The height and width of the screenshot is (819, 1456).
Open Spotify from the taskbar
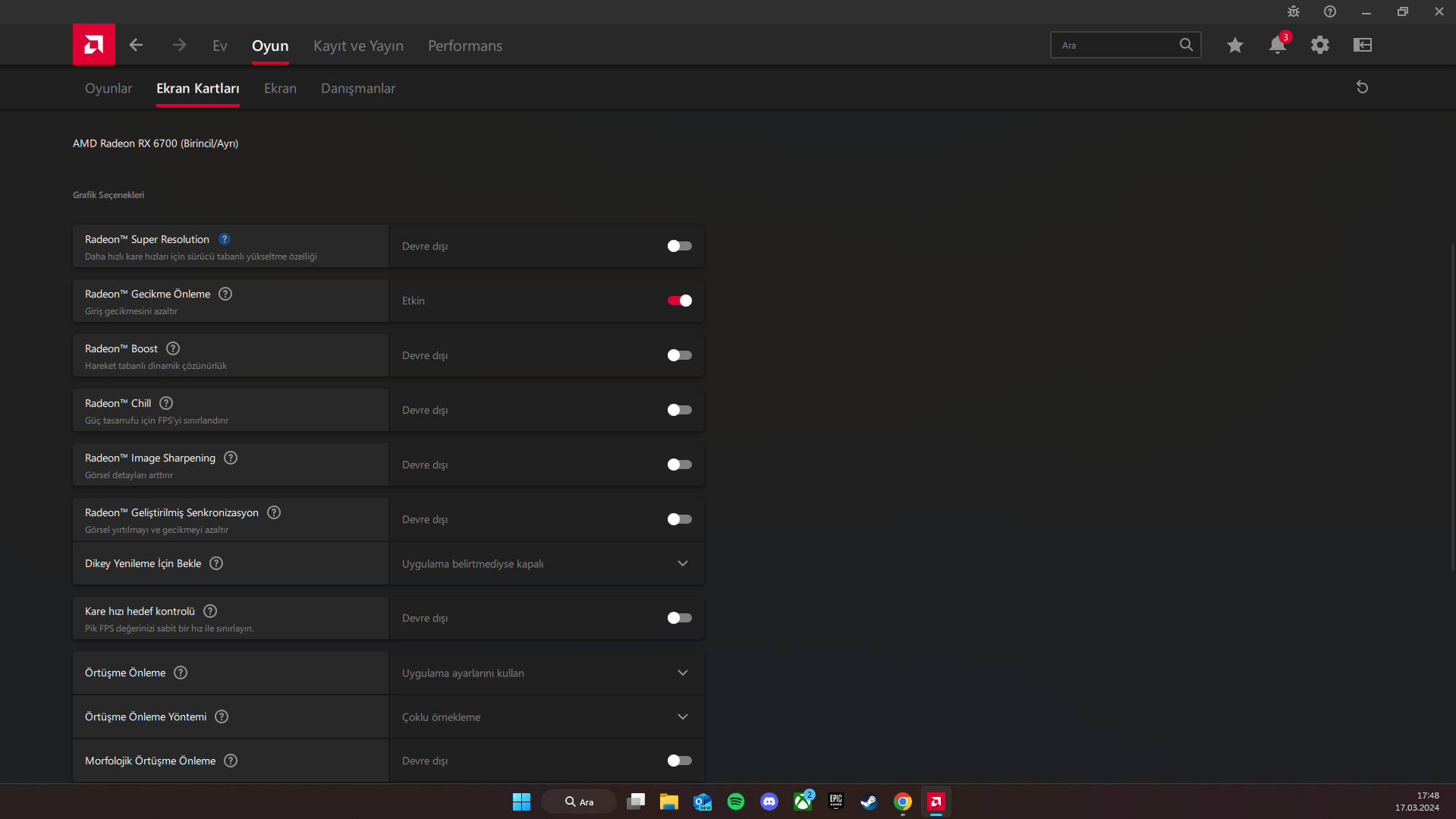click(x=736, y=802)
